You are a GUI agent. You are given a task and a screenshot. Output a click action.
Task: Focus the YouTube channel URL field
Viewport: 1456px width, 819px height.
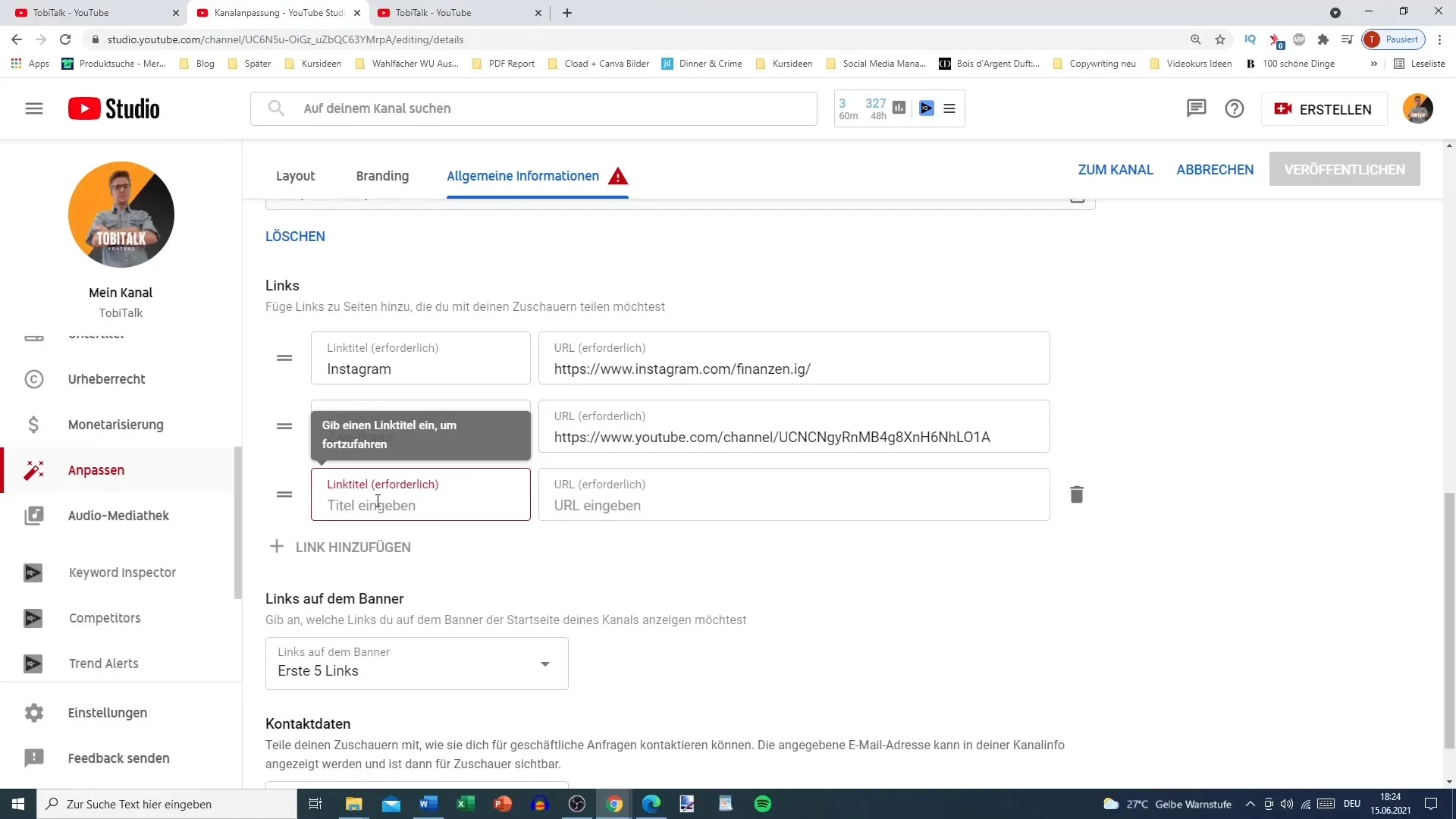794,426
